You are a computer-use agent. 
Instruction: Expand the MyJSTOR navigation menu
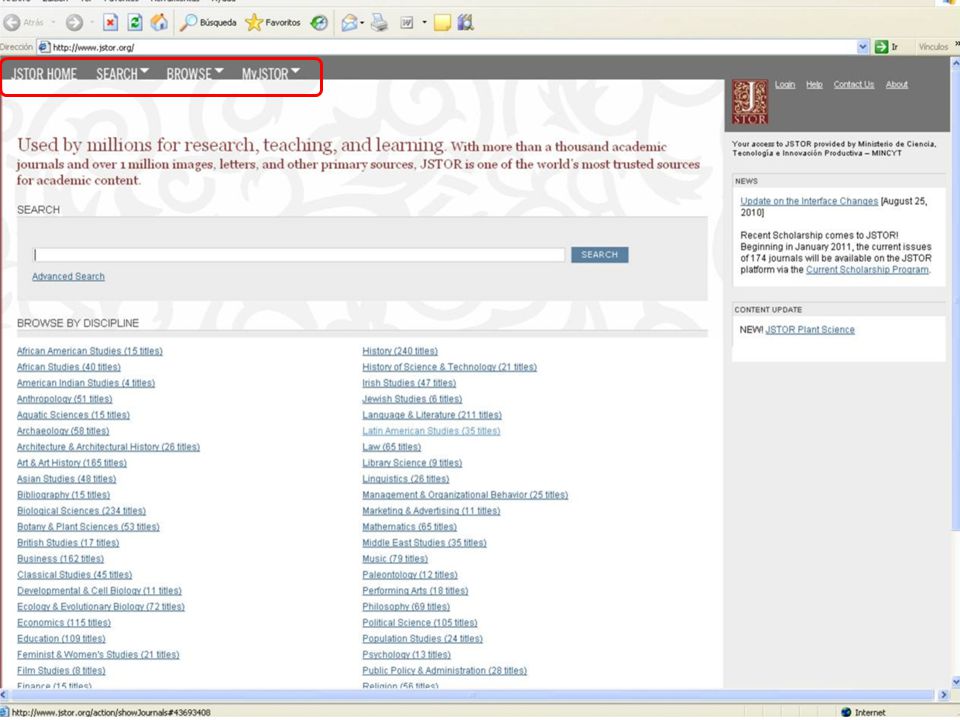(271, 73)
